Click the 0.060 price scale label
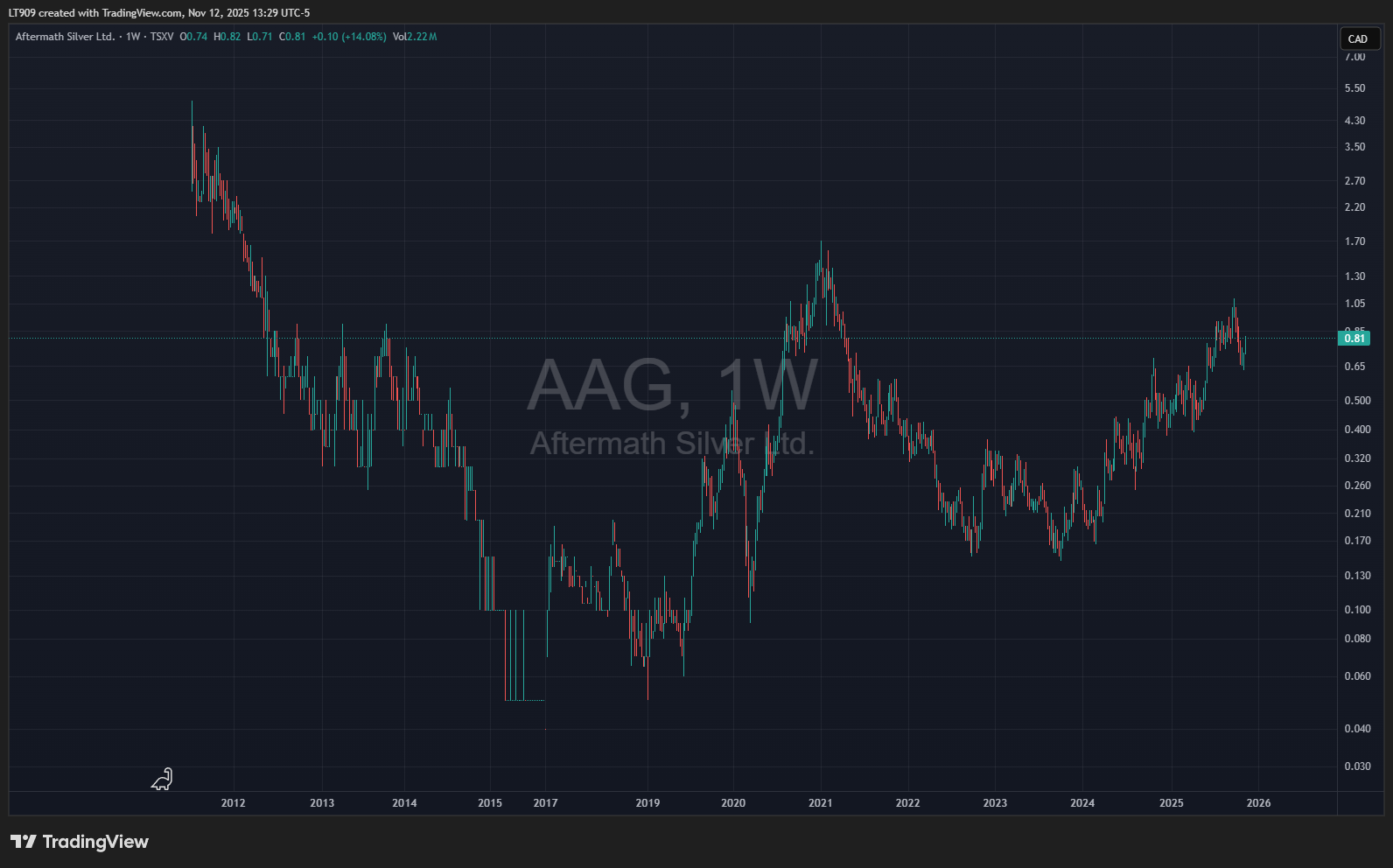 [x=1357, y=676]
